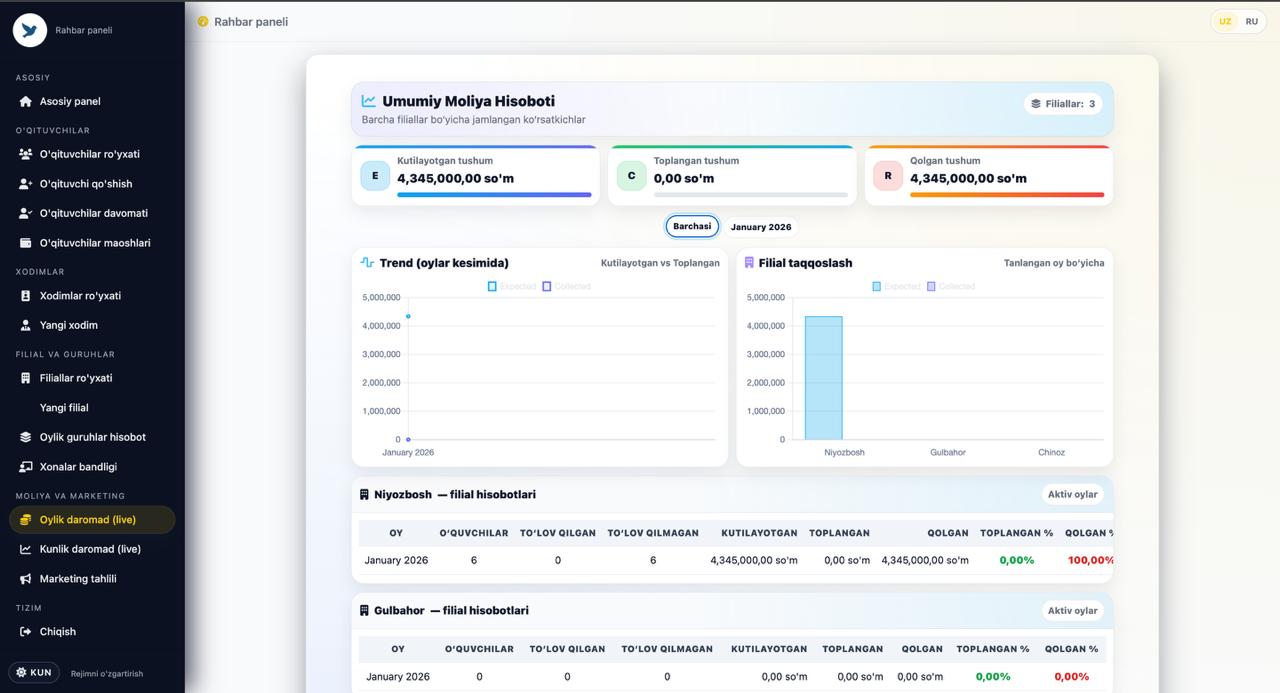Select UZ language option
1280x693 pixels.
[1225, 21]
